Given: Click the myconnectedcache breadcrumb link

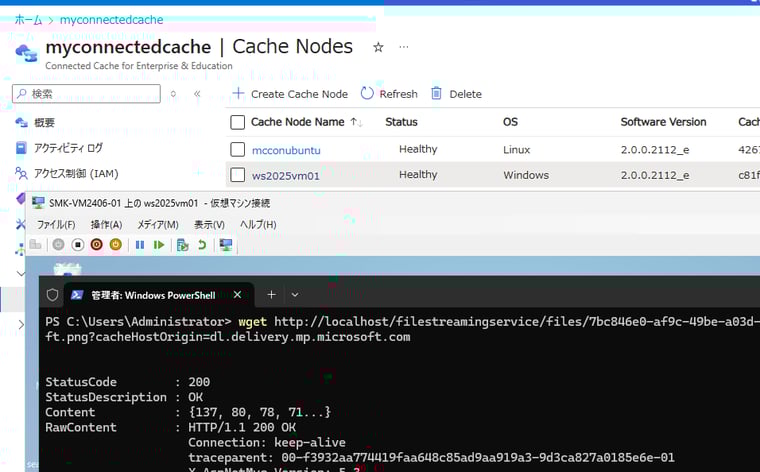Looking at the screenshot, I should 111,20.
